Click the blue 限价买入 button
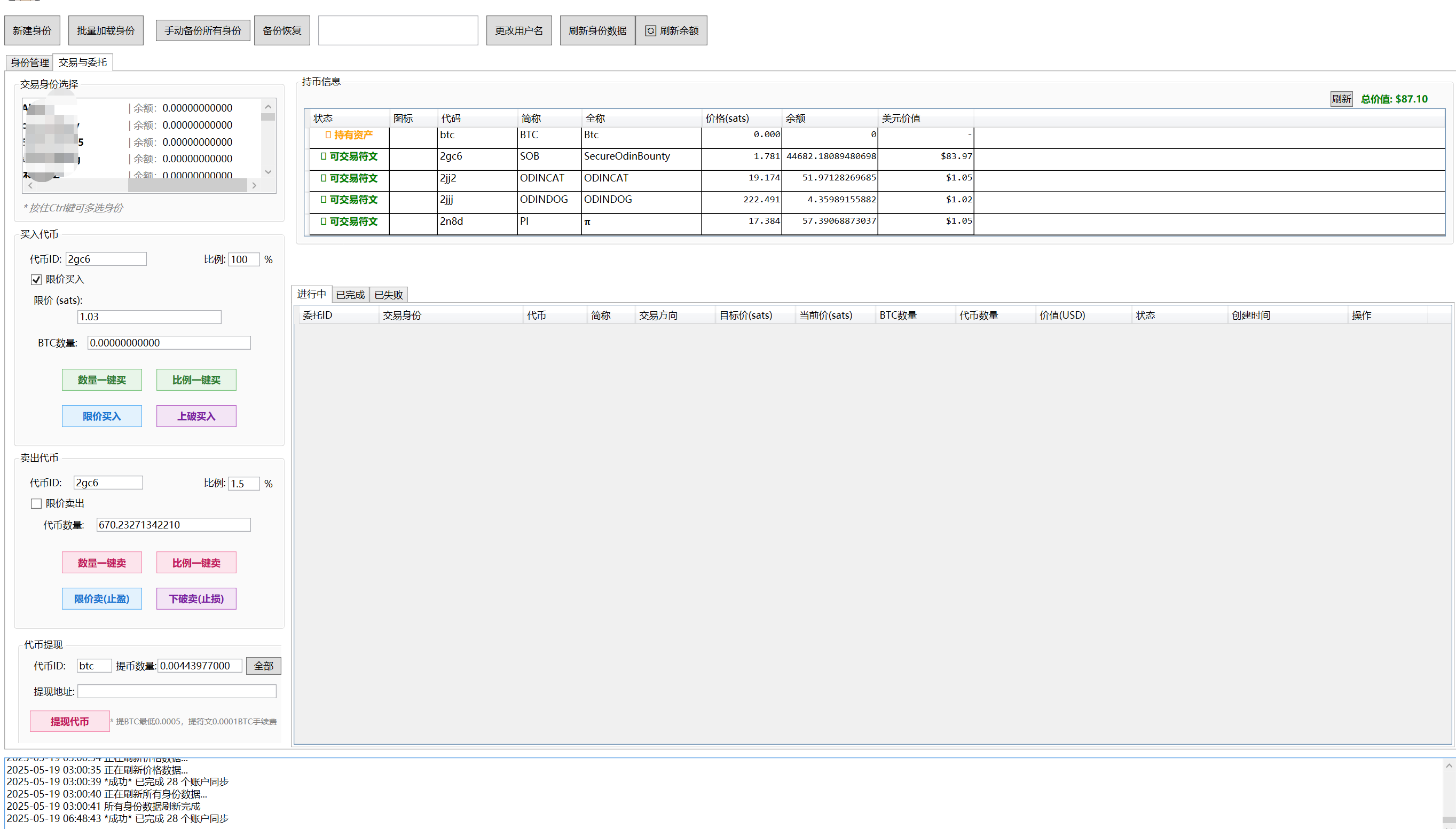Image resolution: width=1456 pixels, height=829 pixels. click(102, 416)
